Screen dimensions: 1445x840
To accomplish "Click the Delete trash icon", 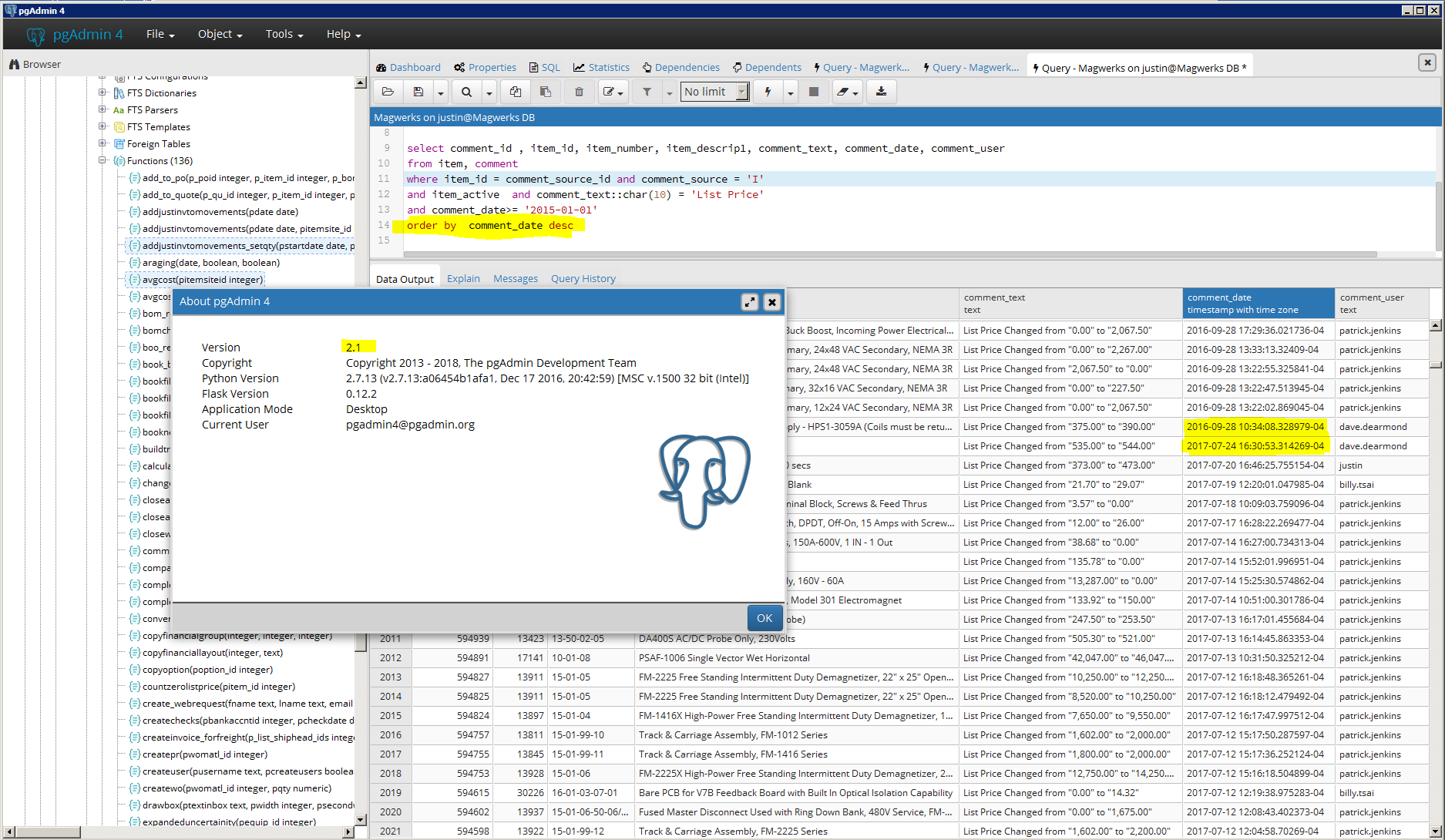I will click(x=580, y=92).
